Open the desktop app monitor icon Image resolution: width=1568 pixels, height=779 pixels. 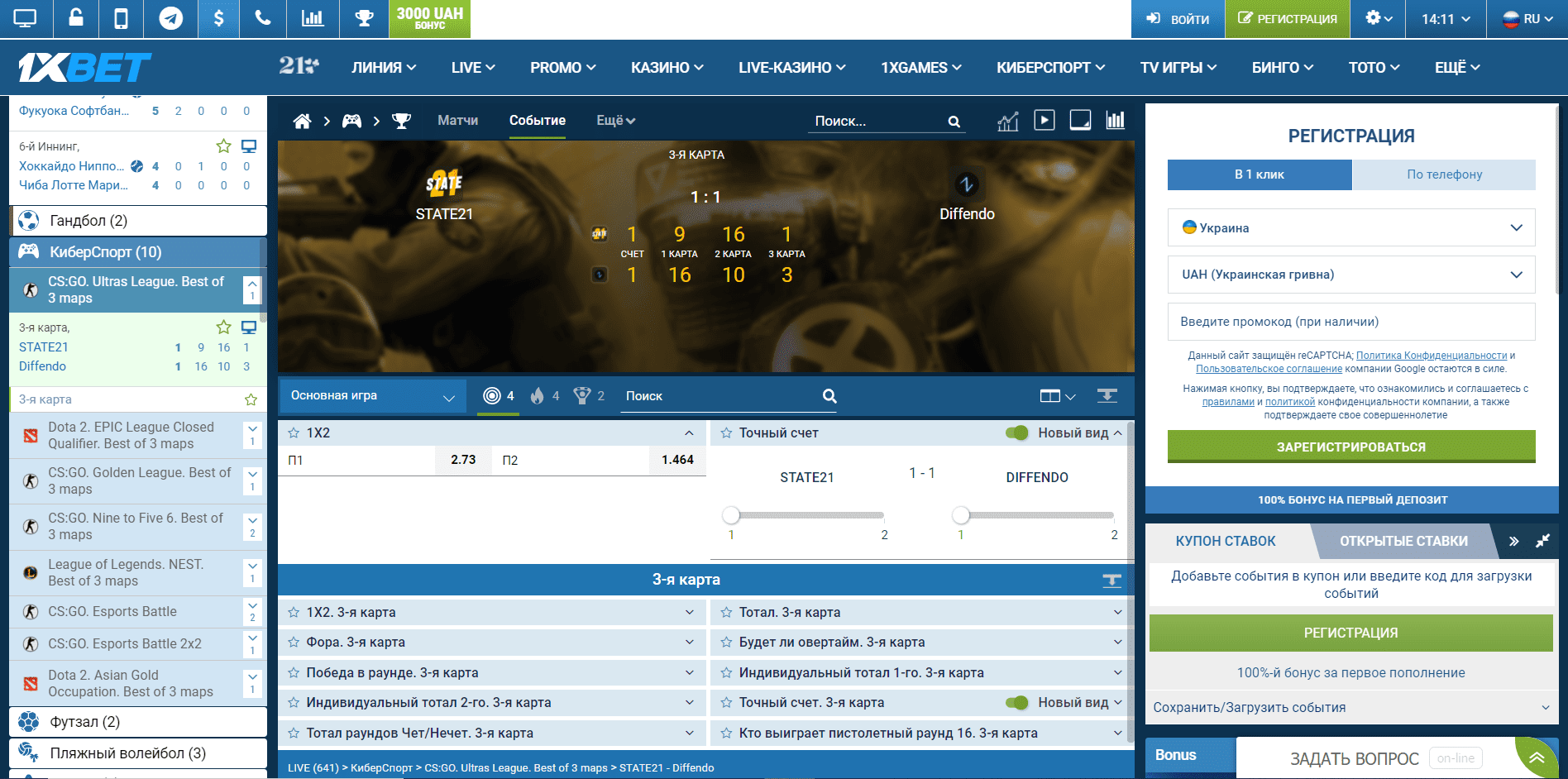point(26,18)
